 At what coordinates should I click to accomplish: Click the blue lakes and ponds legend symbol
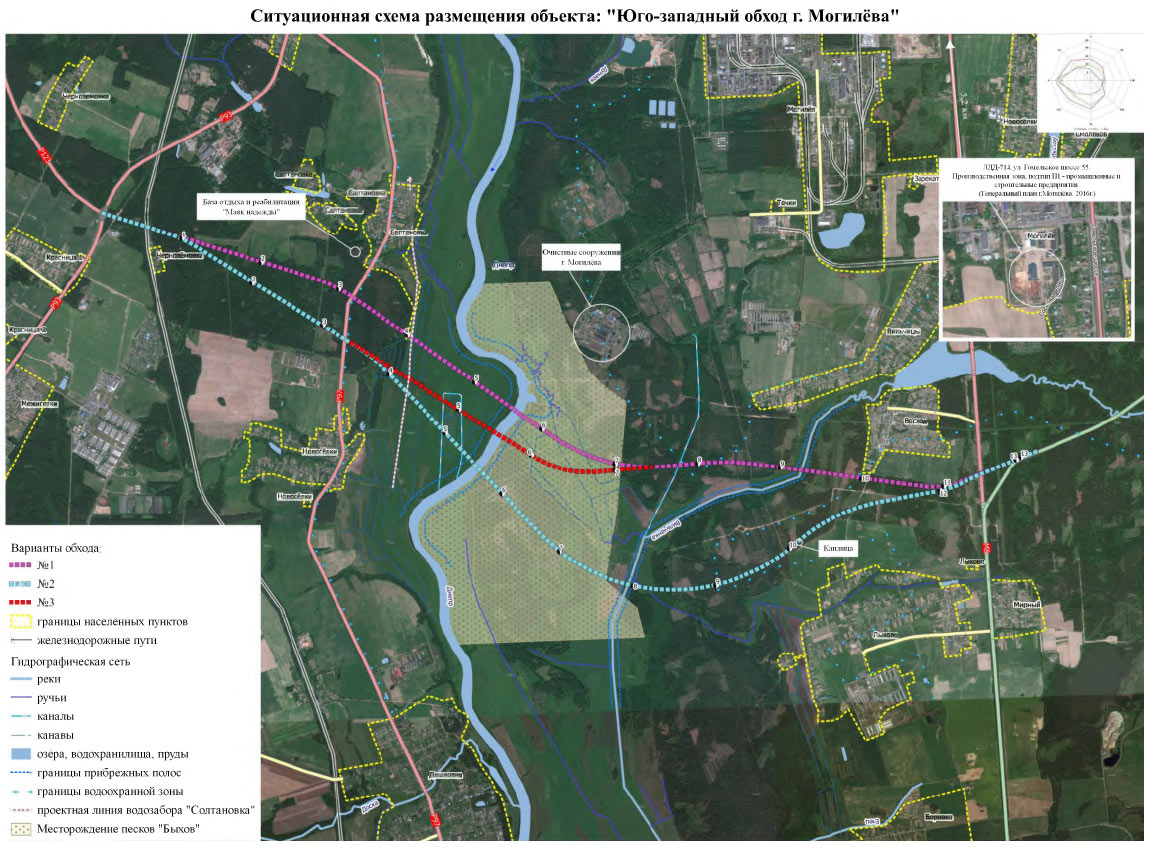26,754
